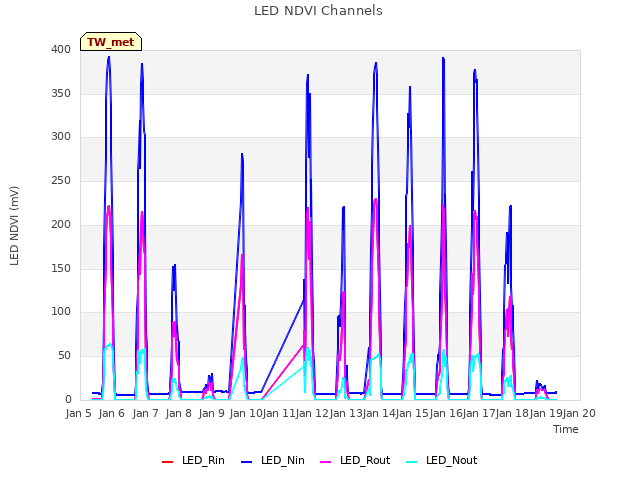Click the 200 y-axis tick label
Image resolution: width=640 pixels, height=480 pixels.
61,224
